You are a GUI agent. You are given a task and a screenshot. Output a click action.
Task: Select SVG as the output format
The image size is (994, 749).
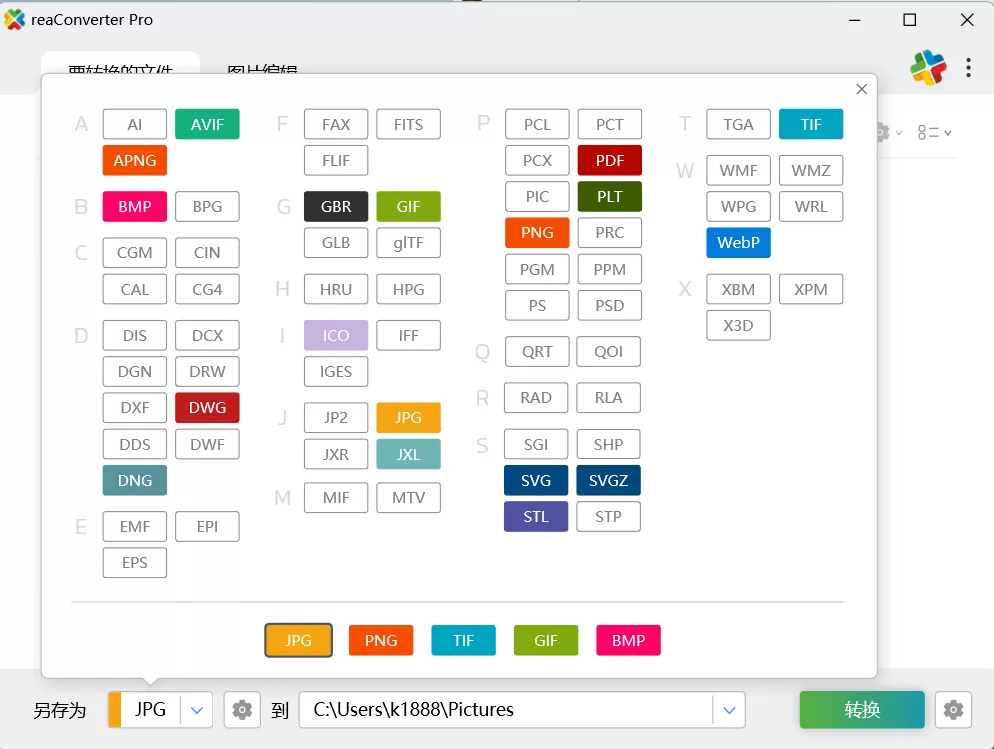pyautogui.click(x=536, y=480)
